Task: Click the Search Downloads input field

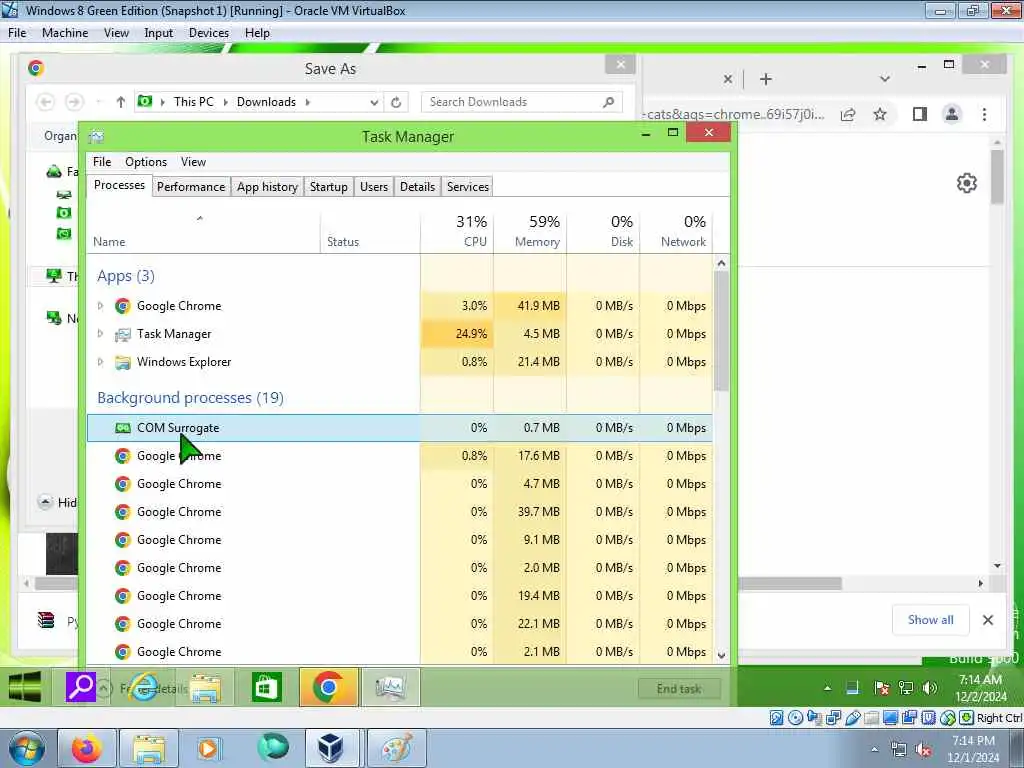Action: pos(521,102)
